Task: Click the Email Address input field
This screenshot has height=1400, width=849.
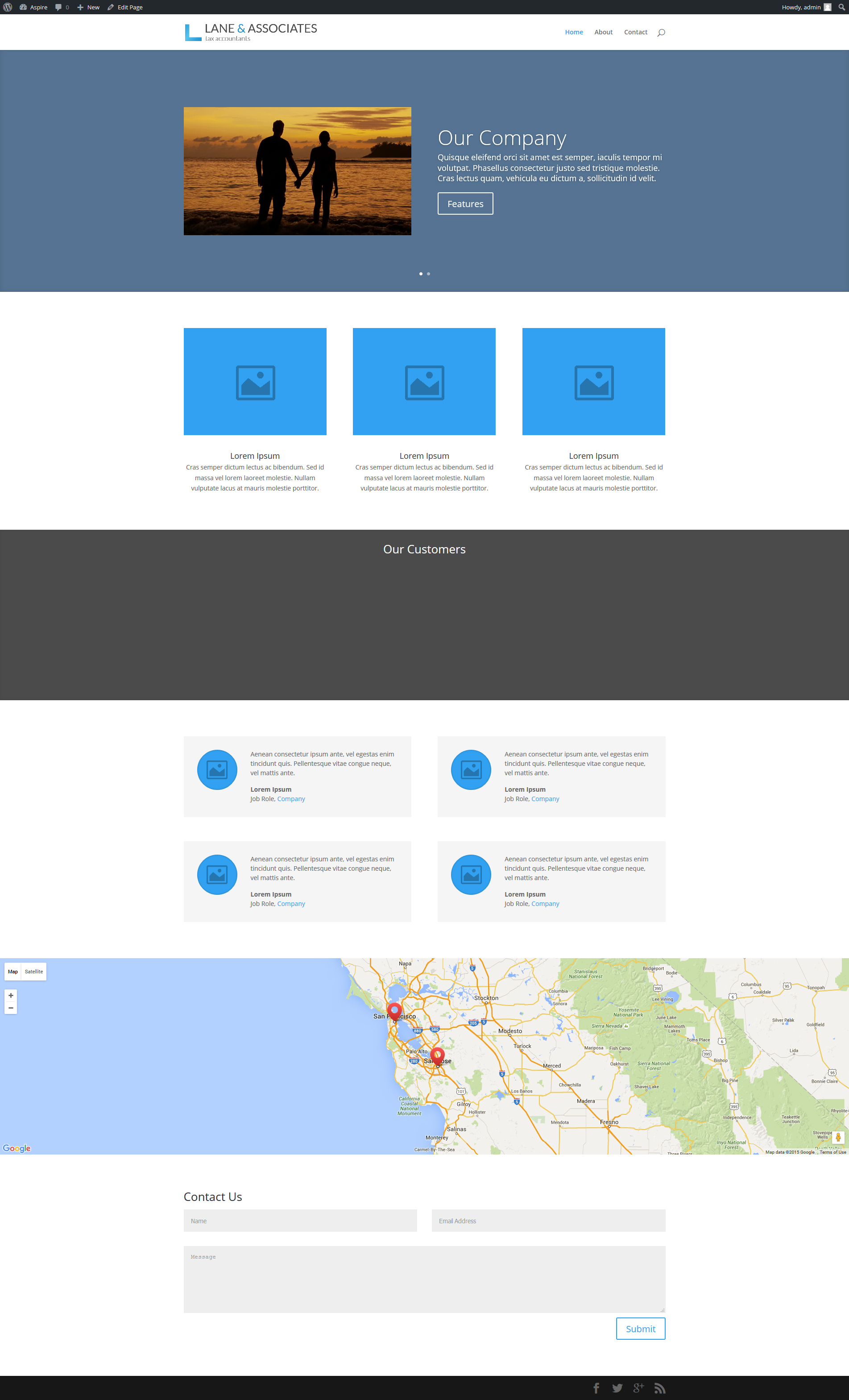Action: point(548,1221)
